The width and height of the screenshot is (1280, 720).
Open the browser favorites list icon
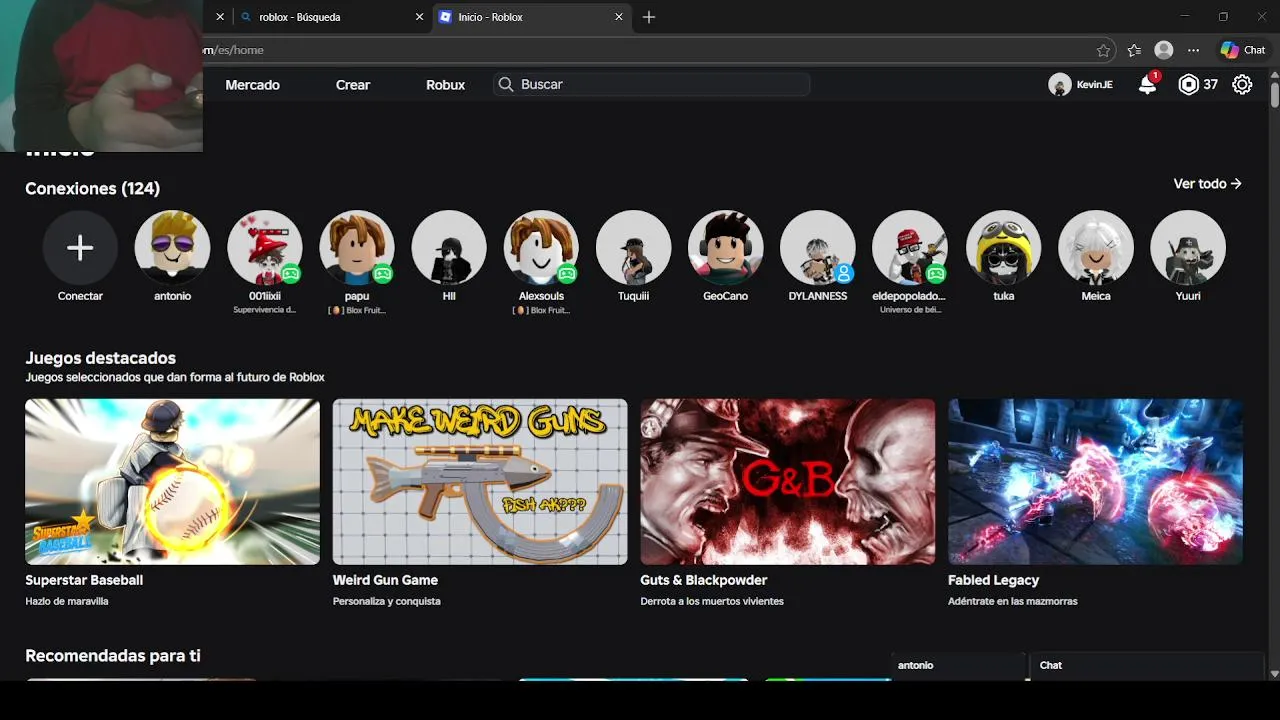point(1134,50)
